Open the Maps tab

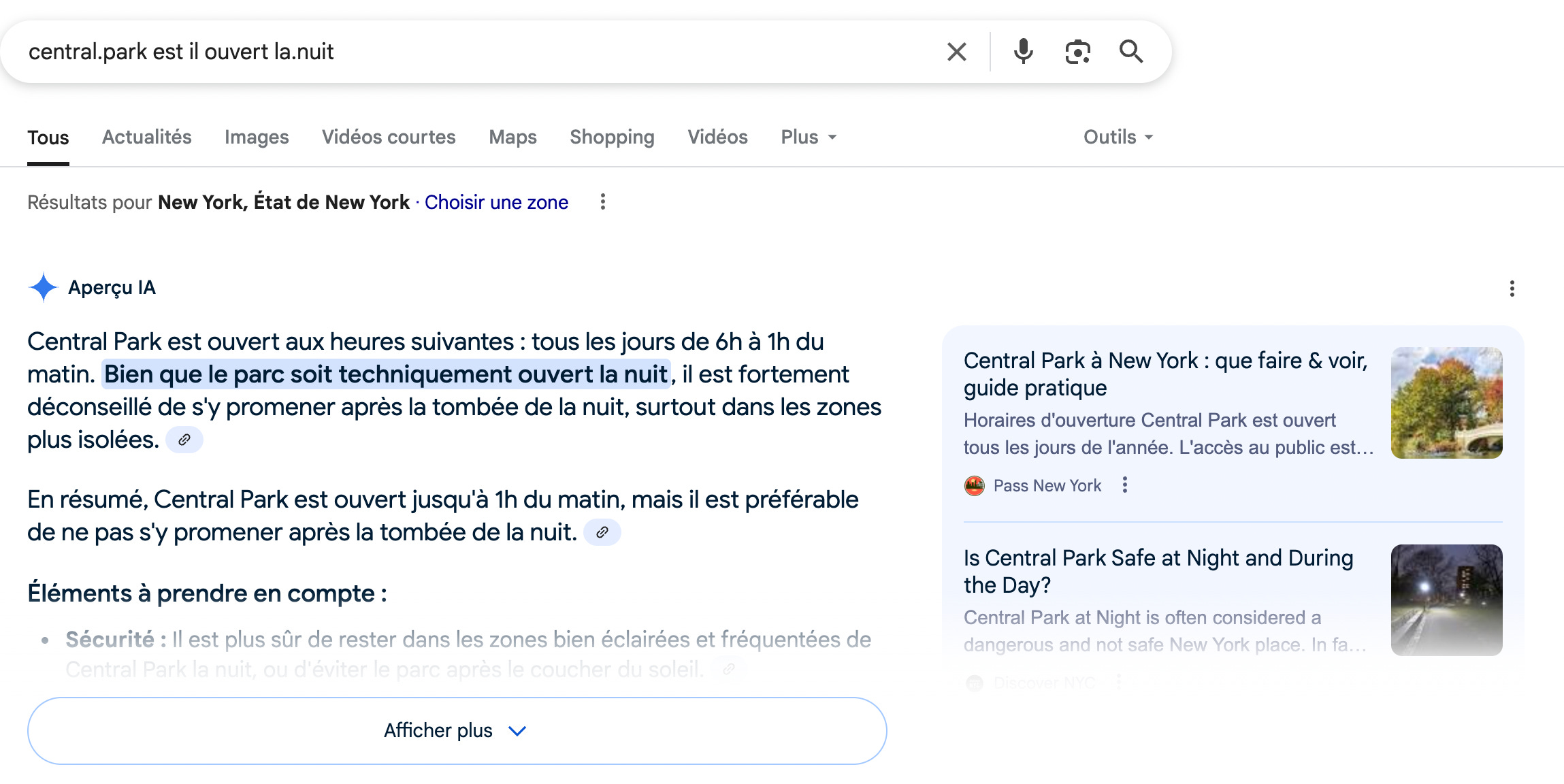512,137
